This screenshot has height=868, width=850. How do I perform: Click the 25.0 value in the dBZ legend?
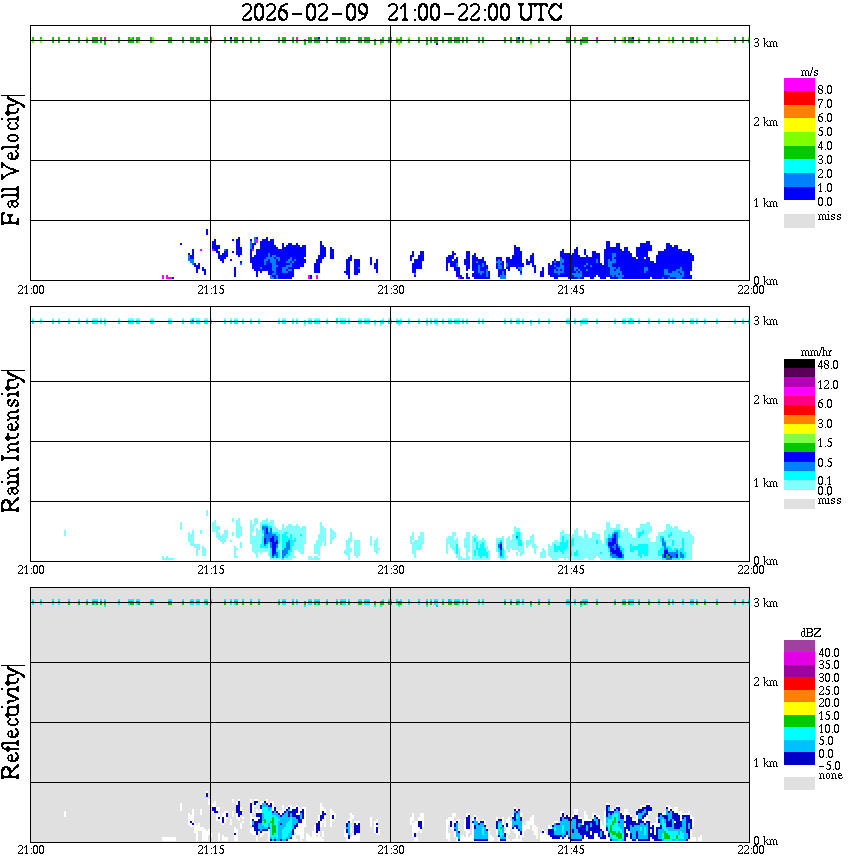(829, 691)
